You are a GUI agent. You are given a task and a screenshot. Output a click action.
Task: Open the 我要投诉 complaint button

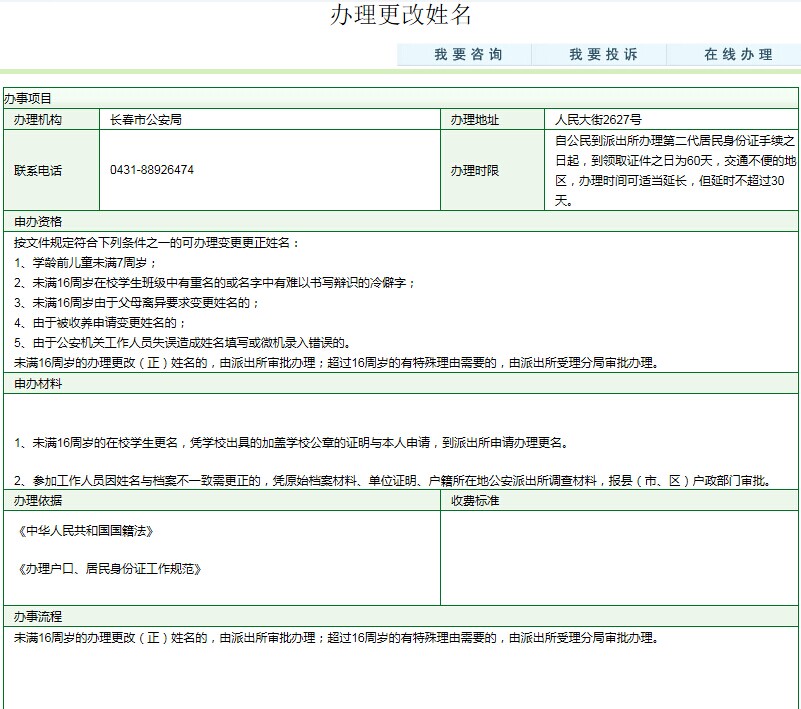point(599,55)
